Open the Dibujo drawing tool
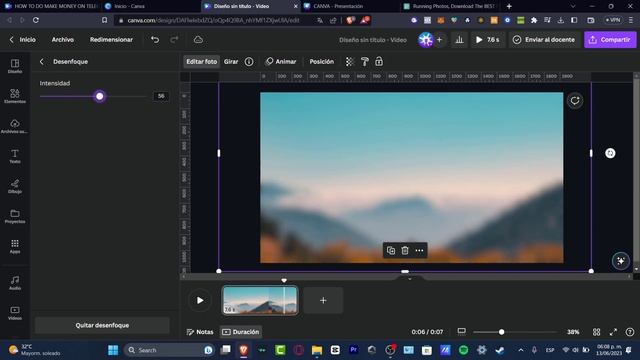Image resolution: width=640 pixels, height=360 pixels. pyautogui.click(x=15, y=186)
